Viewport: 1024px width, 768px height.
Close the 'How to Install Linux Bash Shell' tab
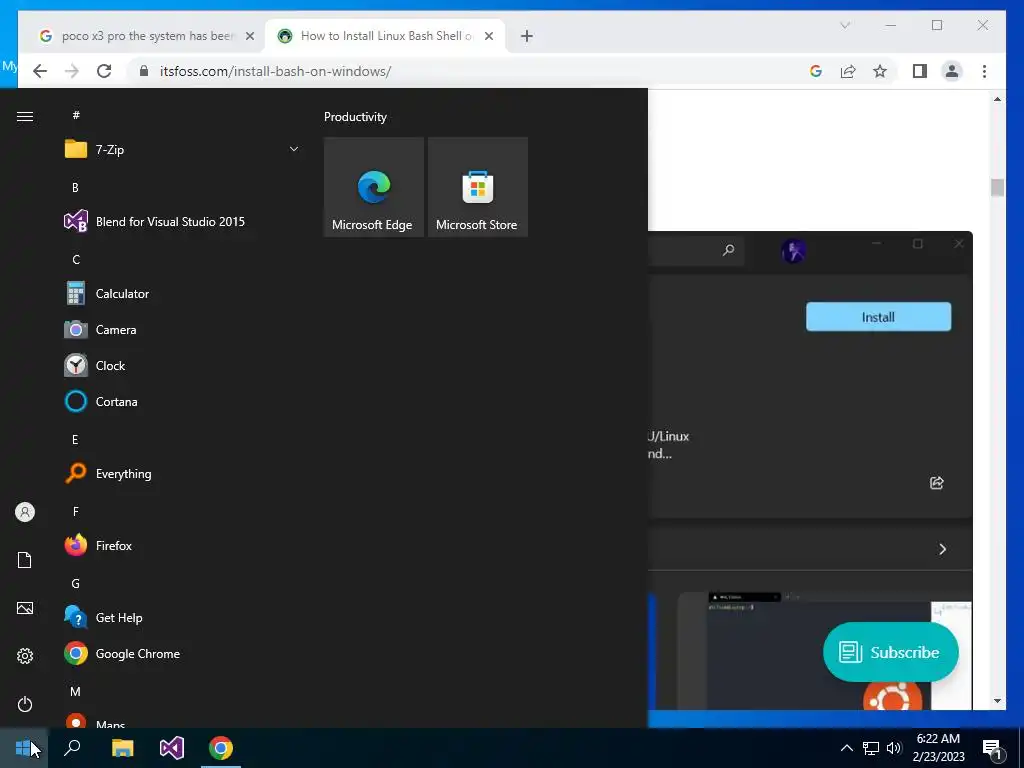tap(488, 36)
